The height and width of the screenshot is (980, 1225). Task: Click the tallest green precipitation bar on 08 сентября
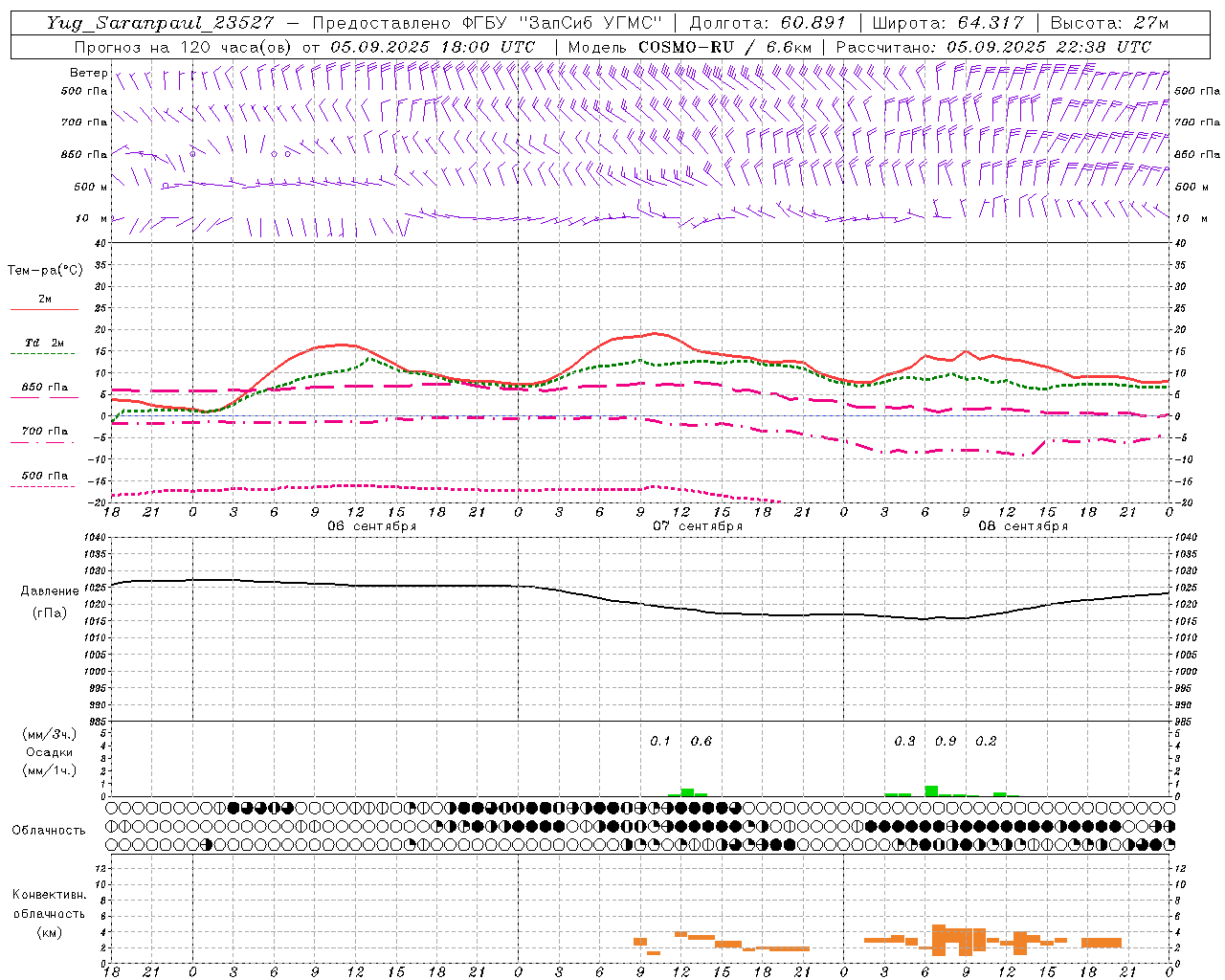point(931,791)
